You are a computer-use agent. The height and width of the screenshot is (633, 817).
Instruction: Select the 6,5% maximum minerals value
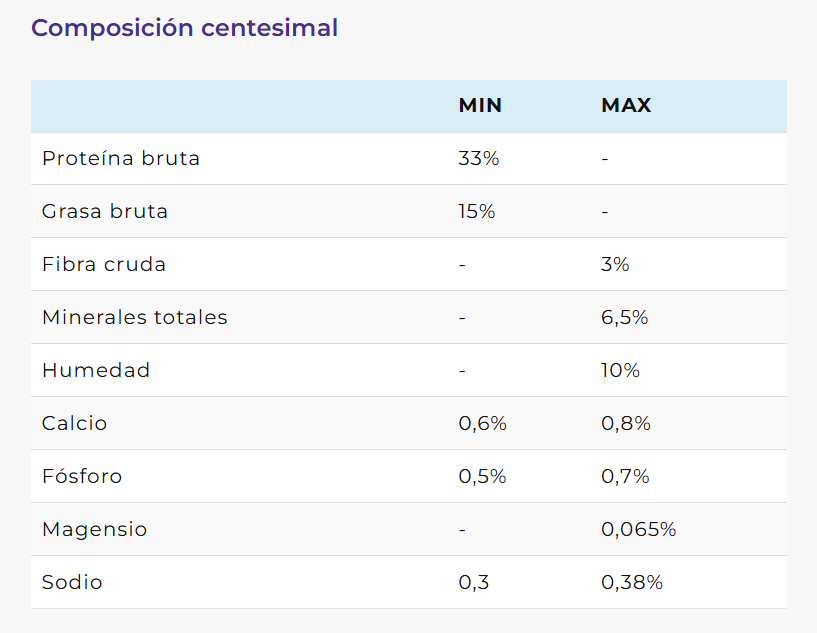click(625, 317)
